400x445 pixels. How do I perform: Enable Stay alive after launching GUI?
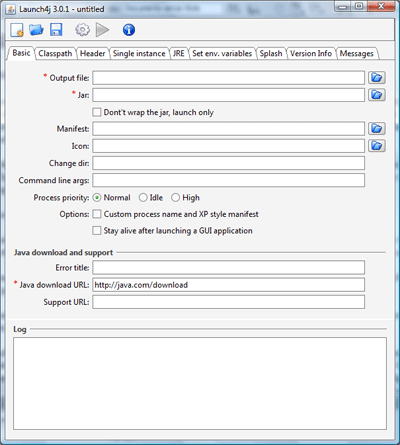point(97,230)
